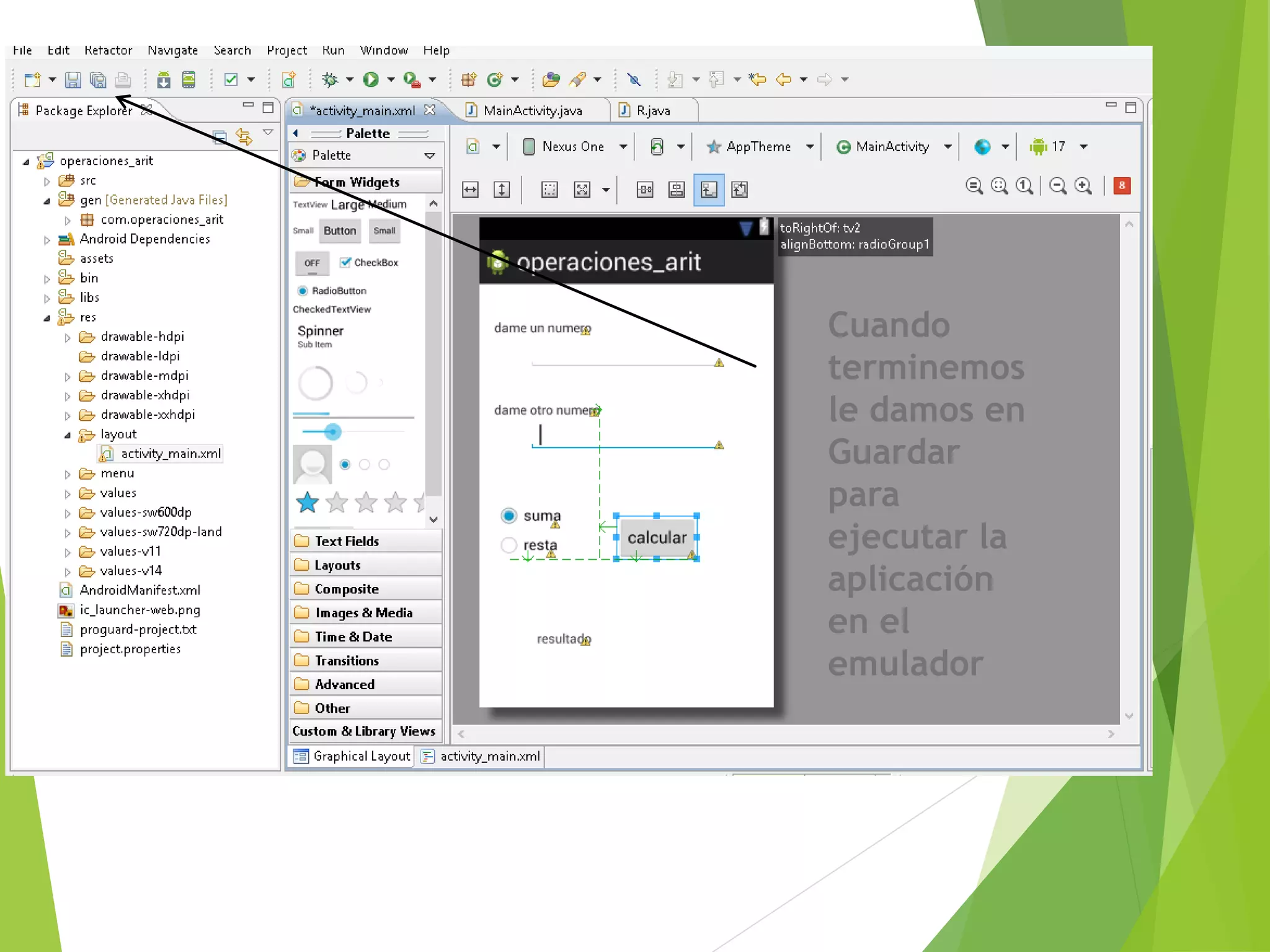The height and width of the screenshot is (952, 1270).
Task: Open the Nexus One device dropdown
Action: 574,147
